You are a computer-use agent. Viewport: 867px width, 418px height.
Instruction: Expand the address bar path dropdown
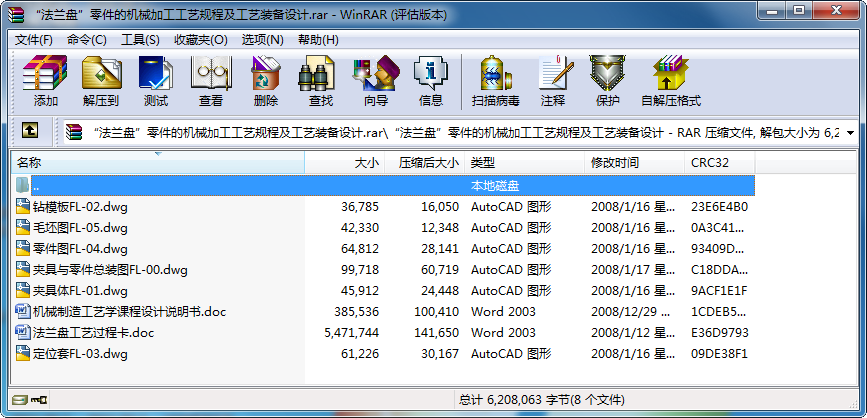click(x=850, y=133)
